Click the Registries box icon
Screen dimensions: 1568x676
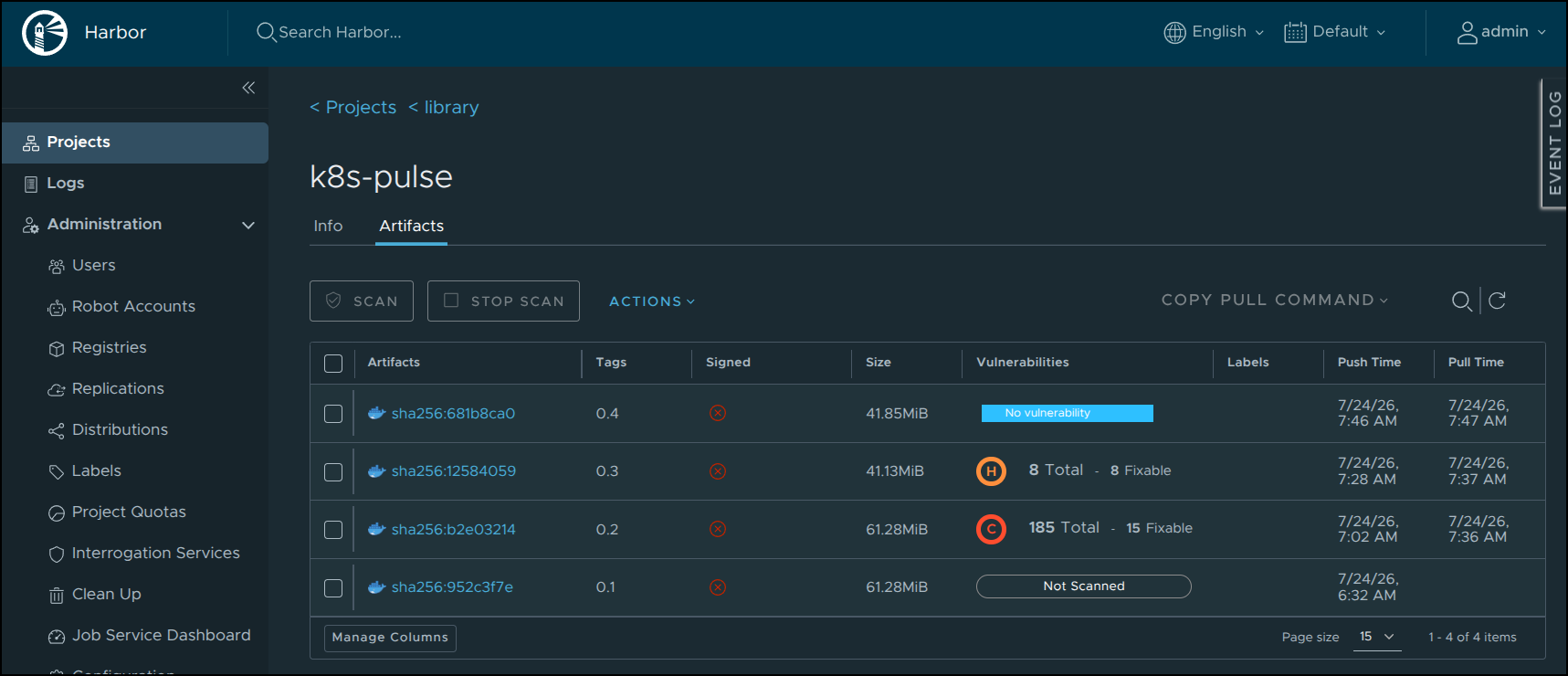point(57,348)
